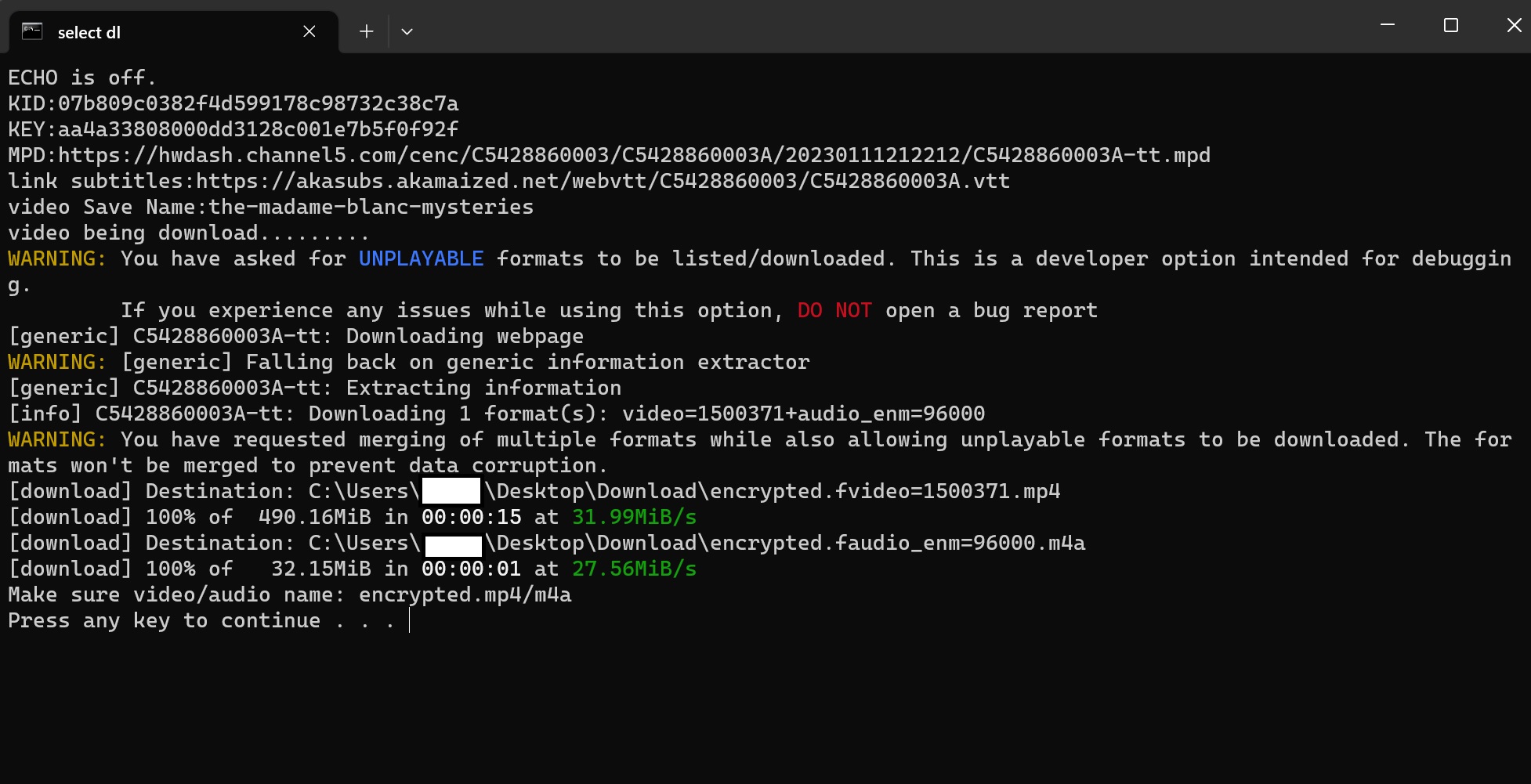
Task: Click the blue UNPLAYABLE warning word
Action: (x=421, y=258)
